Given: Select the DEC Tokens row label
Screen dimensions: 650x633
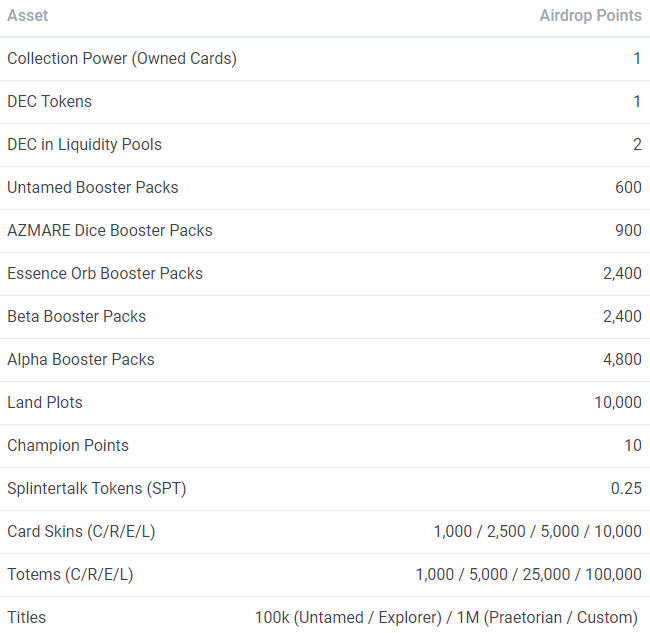Looking at the screenshot, I should tap(49, 102).
